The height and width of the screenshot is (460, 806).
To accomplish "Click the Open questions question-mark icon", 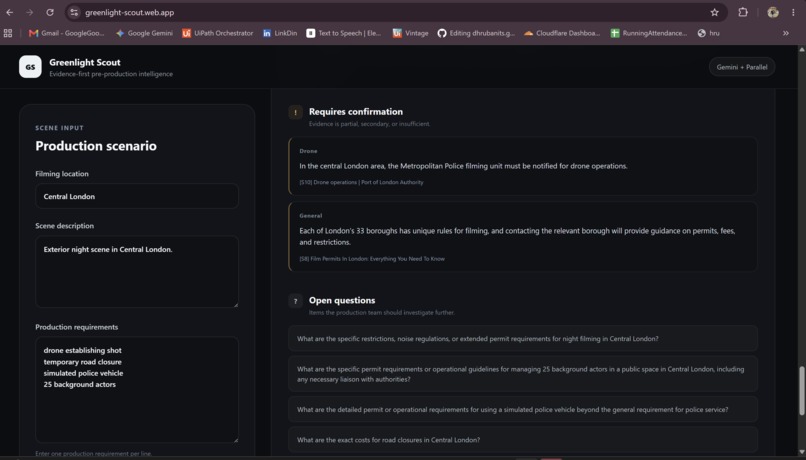I will tap(296, 301).
